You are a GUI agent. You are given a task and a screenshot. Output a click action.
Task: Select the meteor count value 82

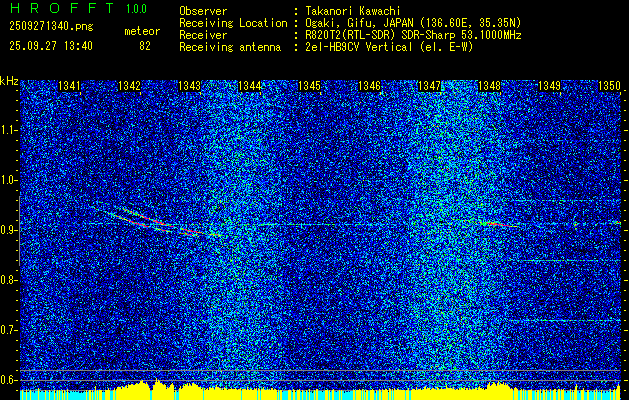pyautogui.click(x=145, y=46)
